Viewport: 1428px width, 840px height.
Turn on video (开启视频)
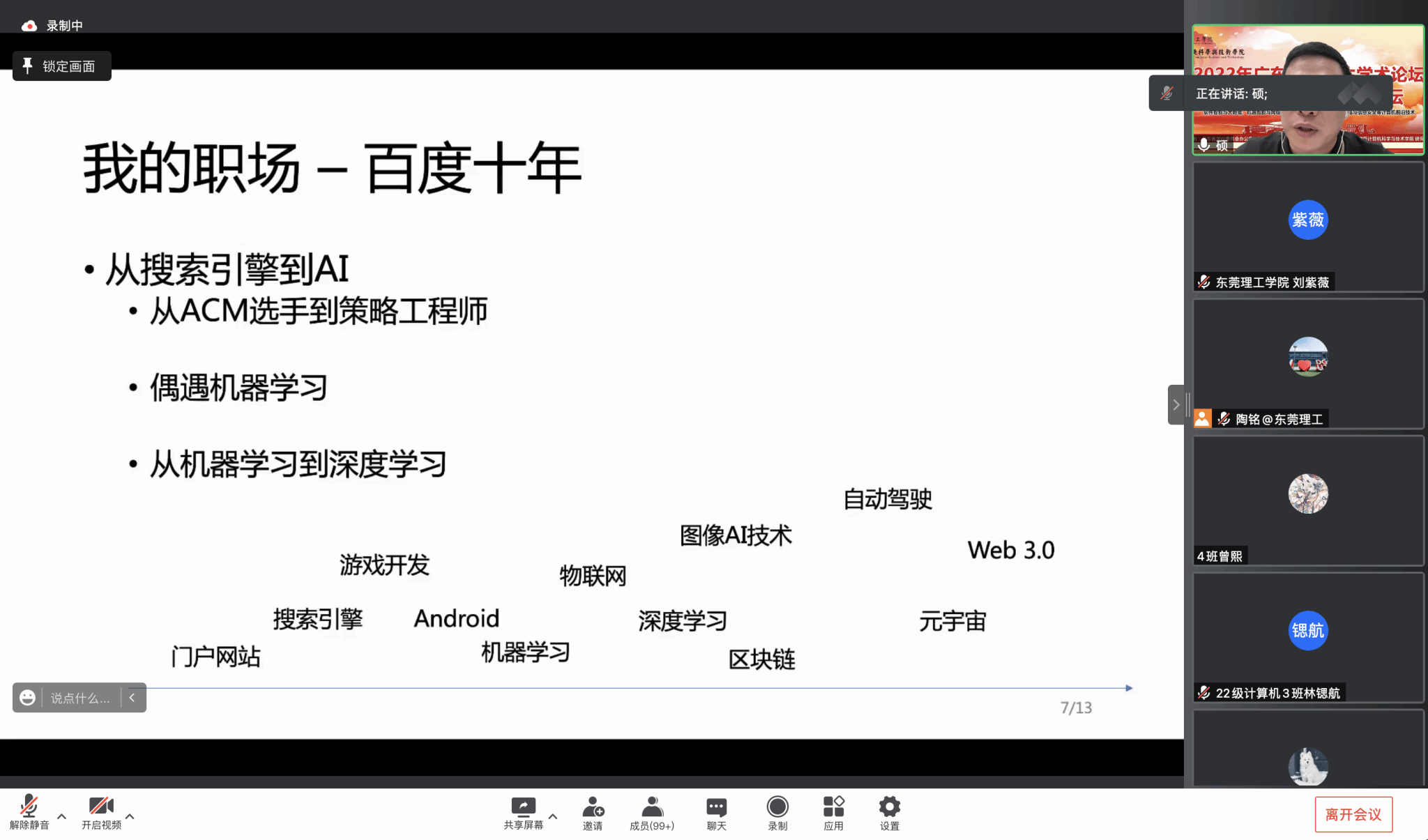tap(101, 807)
